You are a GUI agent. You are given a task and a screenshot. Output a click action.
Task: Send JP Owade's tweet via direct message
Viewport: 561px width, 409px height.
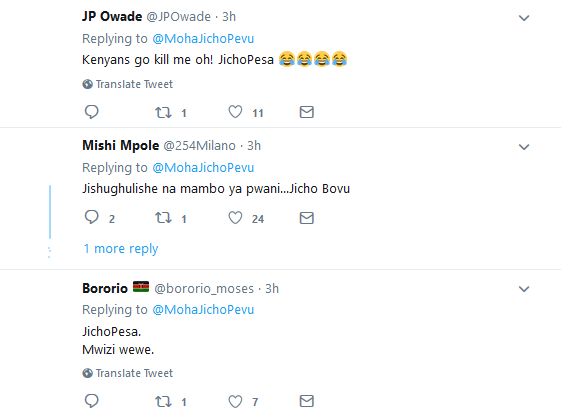click(x=307, y=112)
